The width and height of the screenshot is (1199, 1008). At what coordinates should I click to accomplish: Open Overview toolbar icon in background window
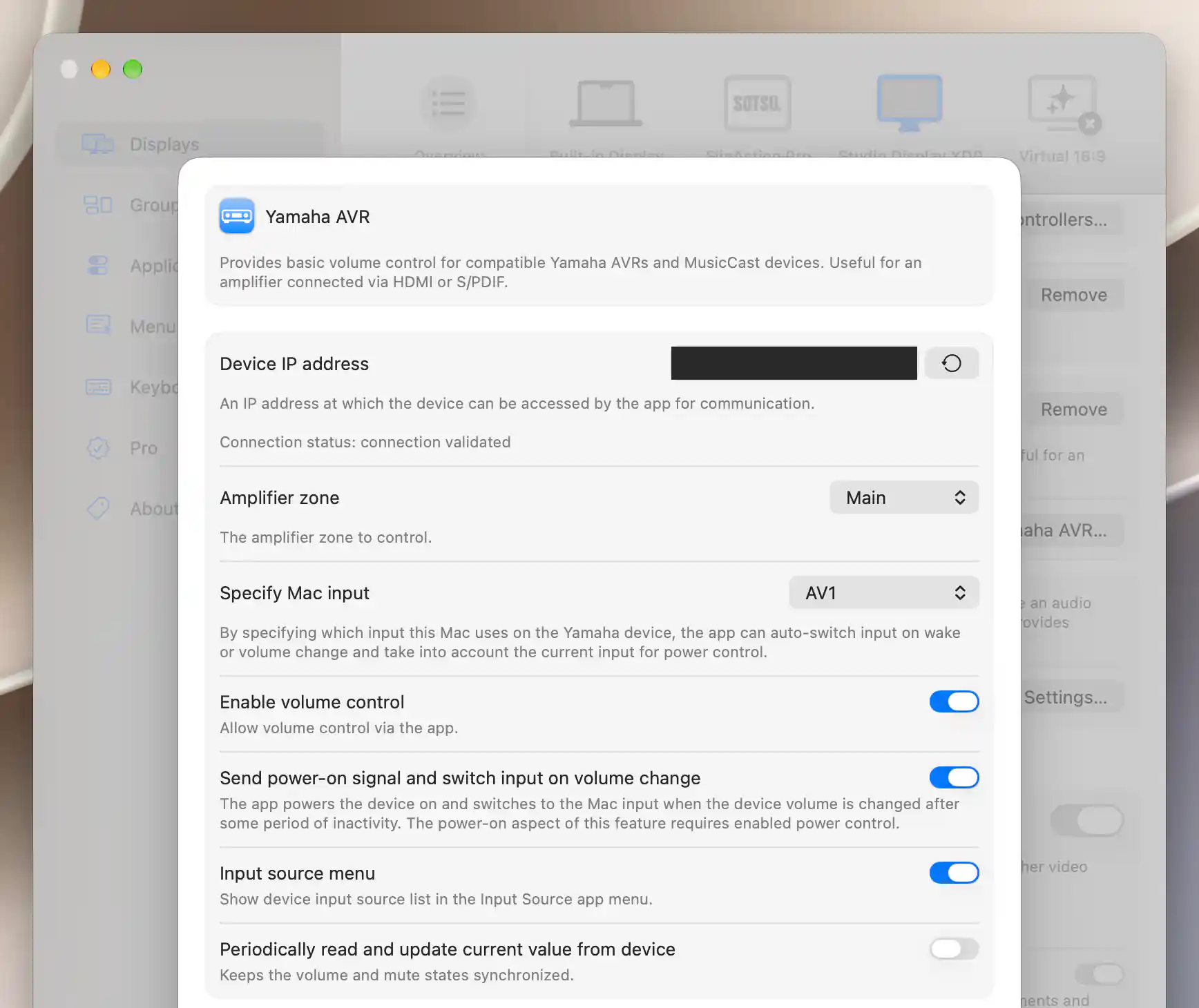click(x=449, y=104)
